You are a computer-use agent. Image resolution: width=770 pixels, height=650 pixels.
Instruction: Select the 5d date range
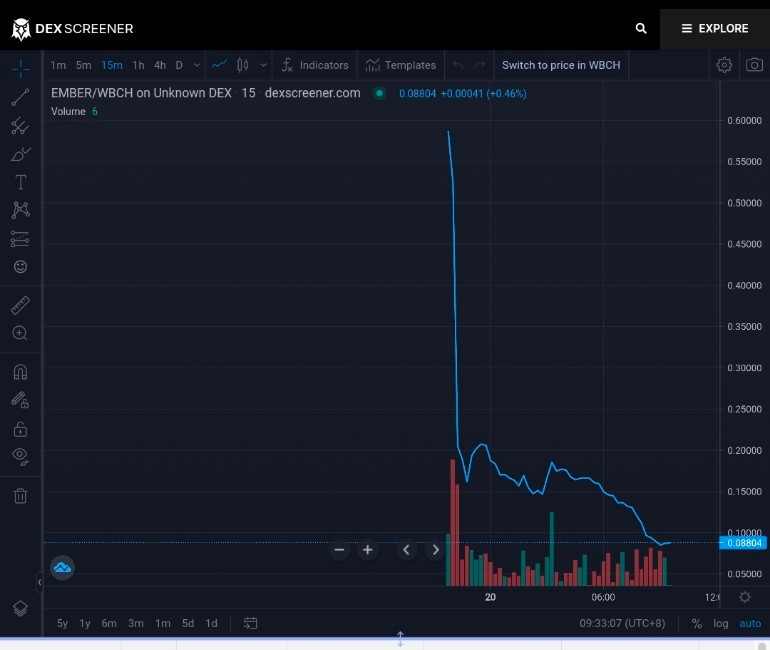click(188, 623)
